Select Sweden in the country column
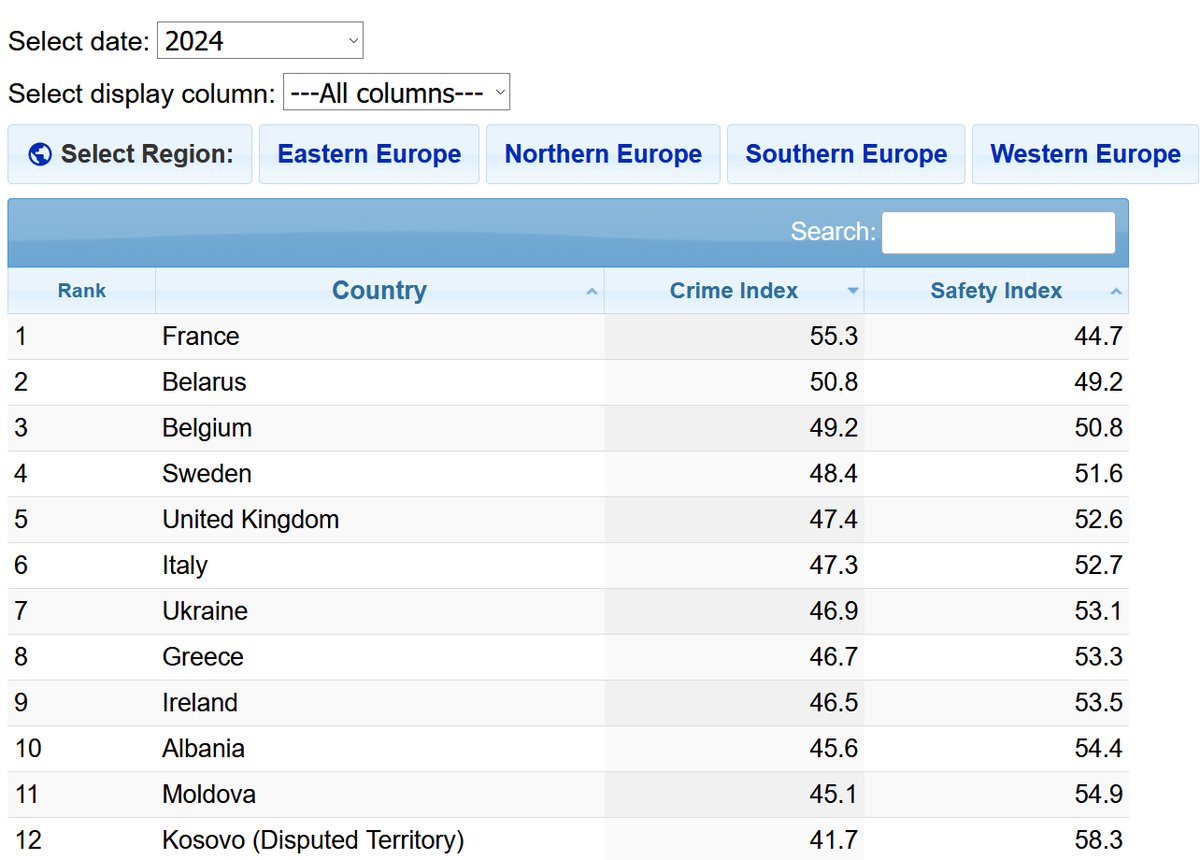 [207, 474]
